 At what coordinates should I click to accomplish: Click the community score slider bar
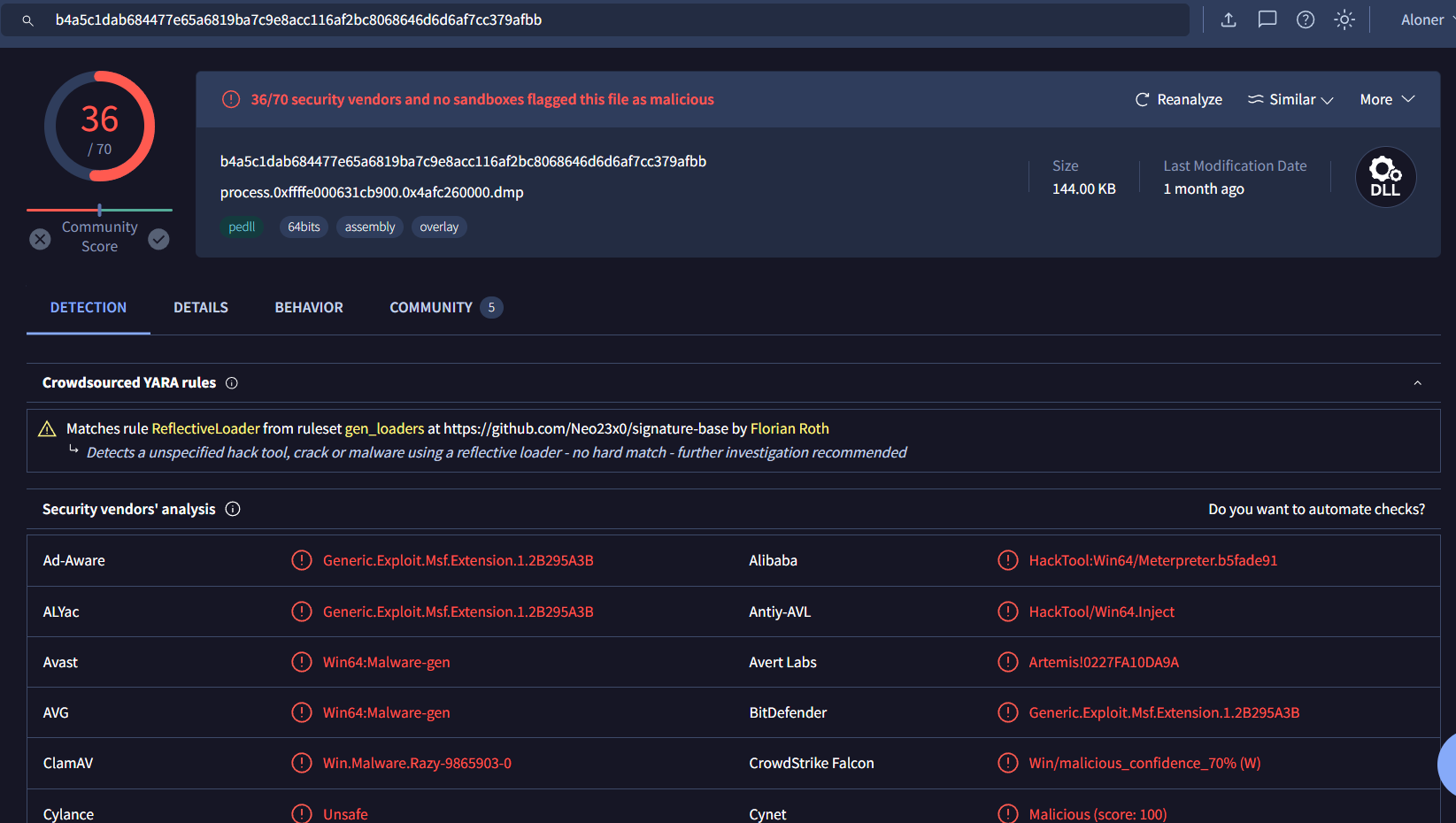[99, 210]
